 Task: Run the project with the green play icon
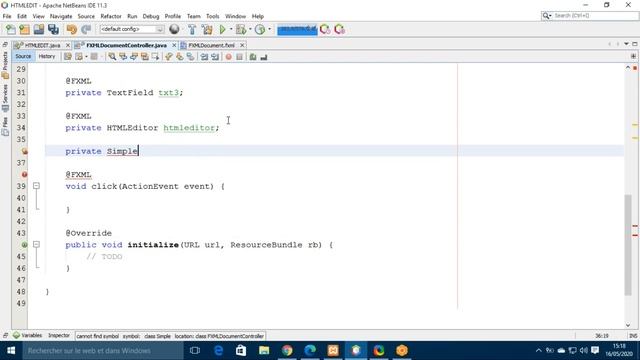(223, 29)
